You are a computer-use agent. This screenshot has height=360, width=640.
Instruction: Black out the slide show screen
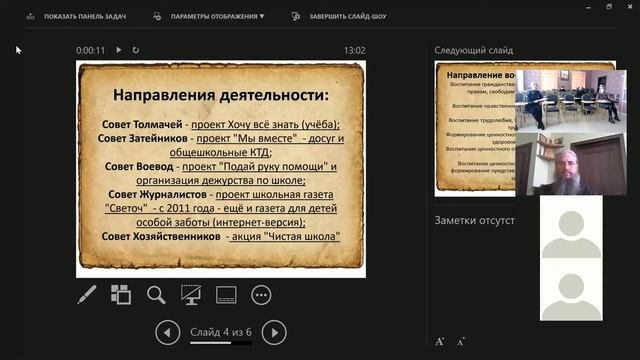pos(191,295)
